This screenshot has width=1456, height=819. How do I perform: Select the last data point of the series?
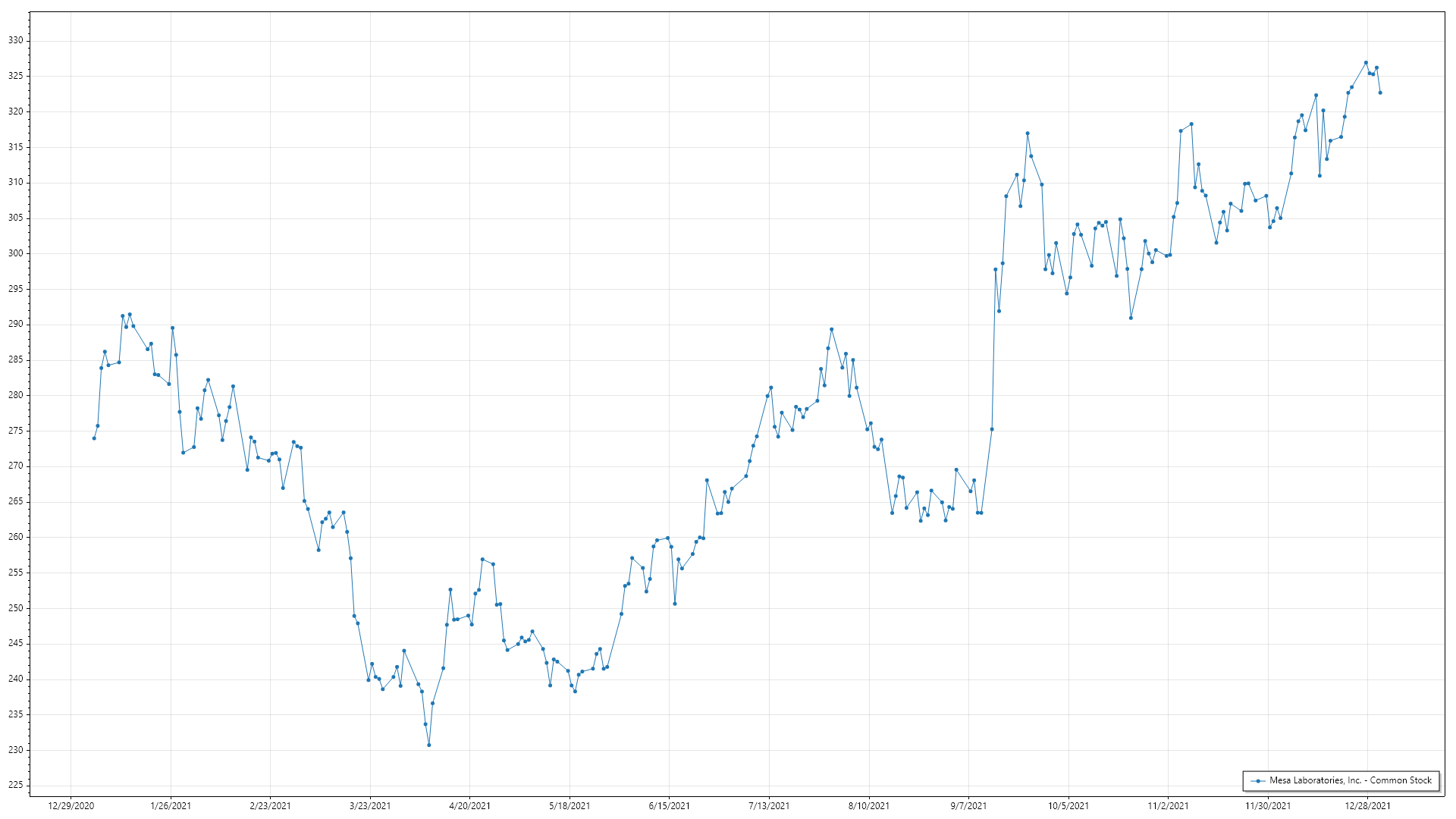click(x=1380, y=93)
